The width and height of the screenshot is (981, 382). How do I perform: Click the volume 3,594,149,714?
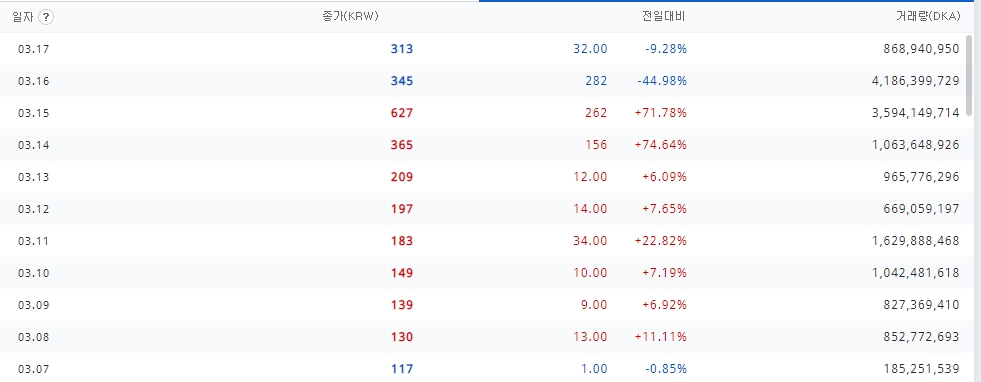point(915,113)
